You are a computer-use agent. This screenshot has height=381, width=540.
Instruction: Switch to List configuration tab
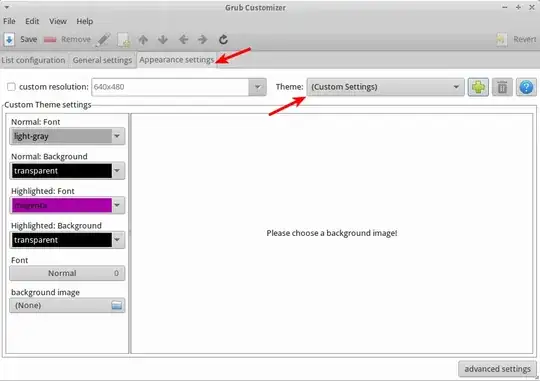point(33,60)
